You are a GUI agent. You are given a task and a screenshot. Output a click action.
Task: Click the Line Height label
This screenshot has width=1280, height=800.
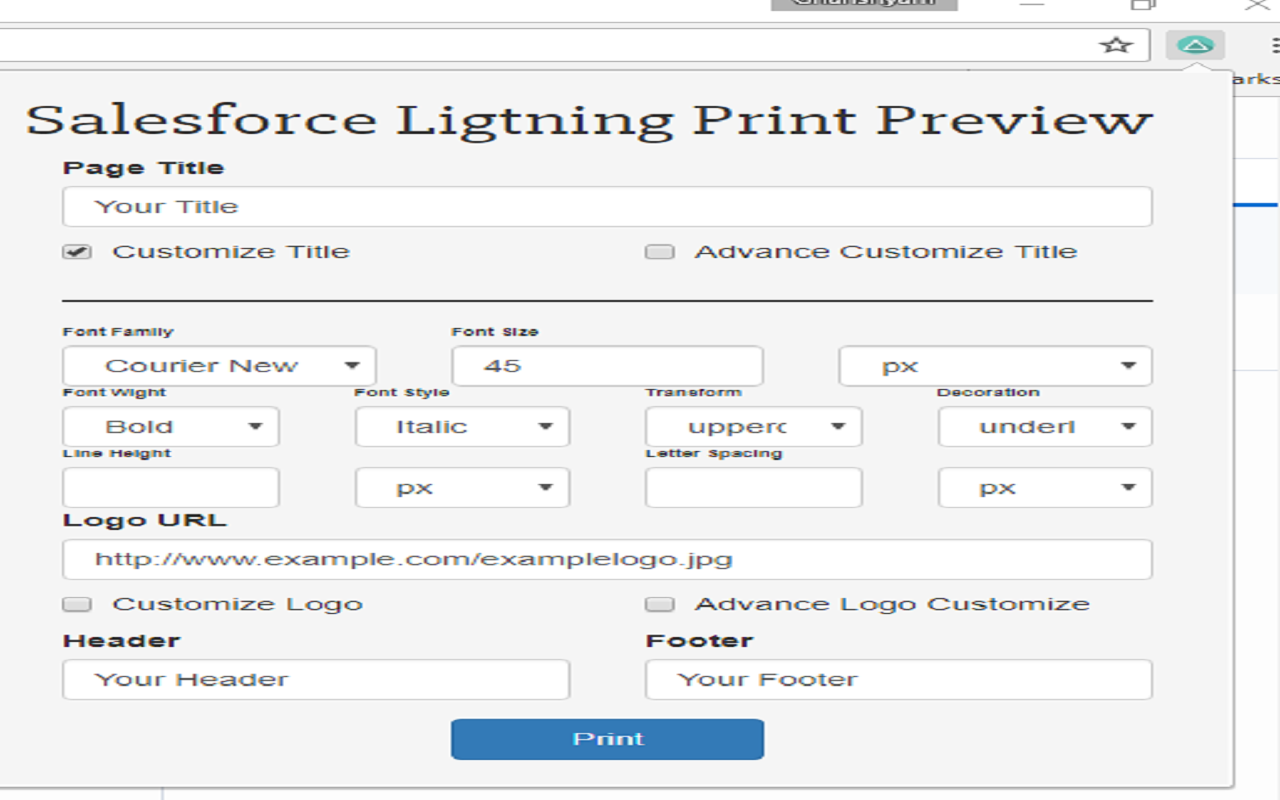117,453
